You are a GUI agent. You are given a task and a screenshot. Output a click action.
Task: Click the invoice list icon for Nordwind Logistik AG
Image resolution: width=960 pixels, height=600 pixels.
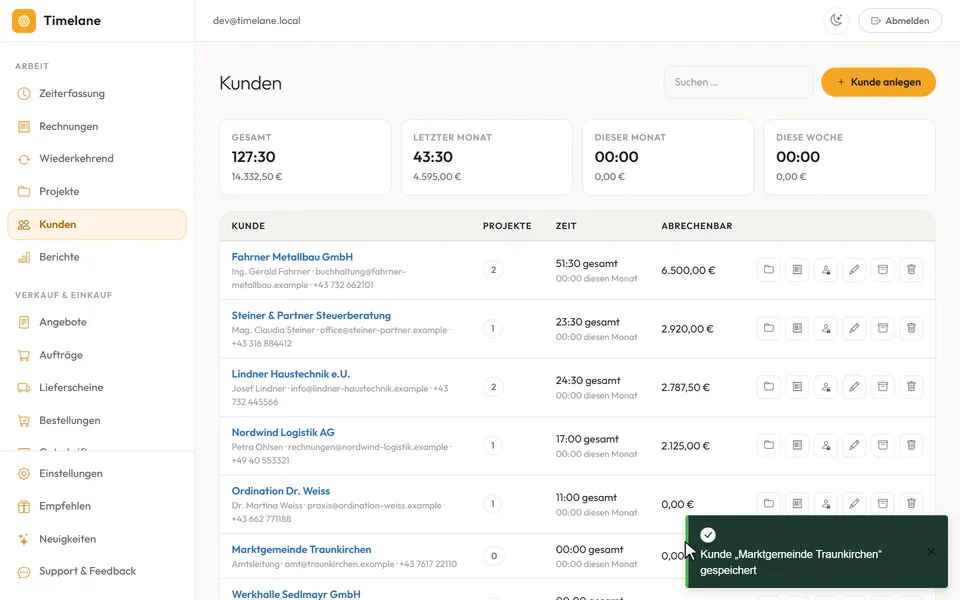pos(797,445)
